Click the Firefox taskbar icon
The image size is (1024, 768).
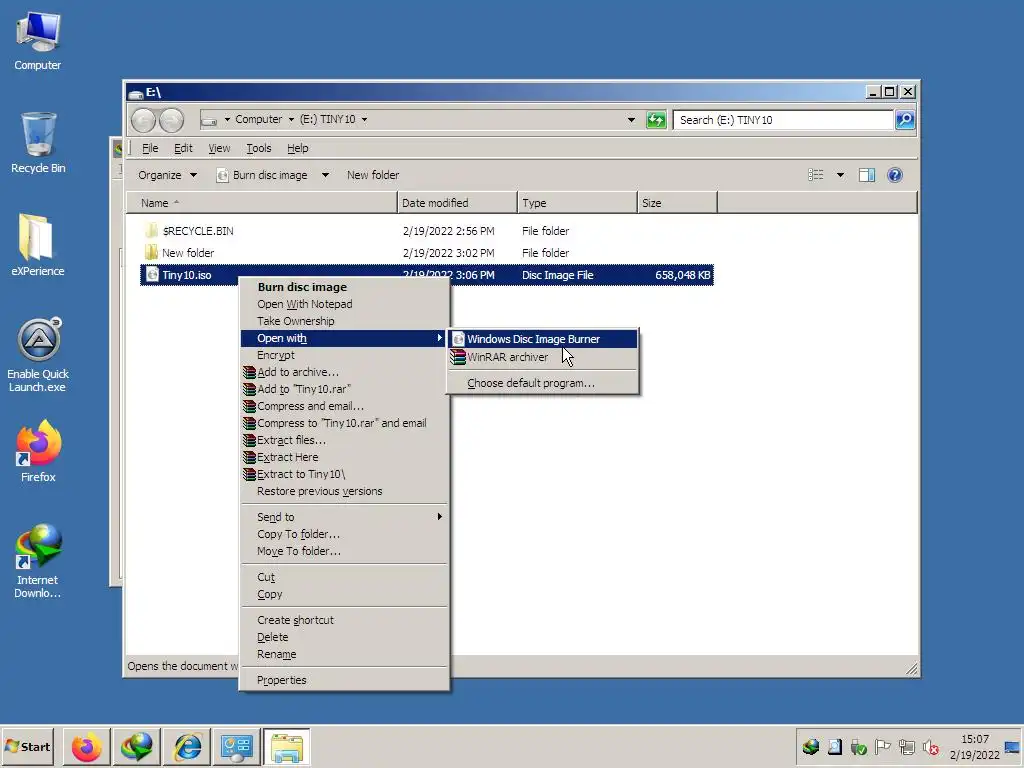point(87,746)
